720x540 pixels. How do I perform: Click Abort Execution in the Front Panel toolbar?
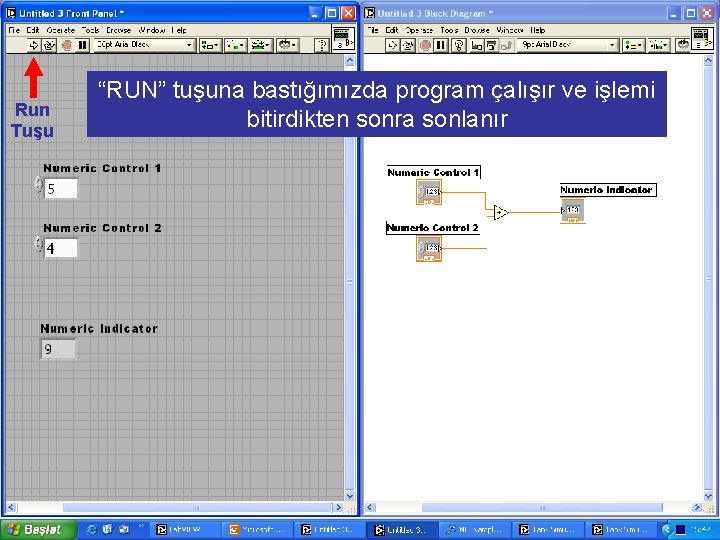coord(67,45)
